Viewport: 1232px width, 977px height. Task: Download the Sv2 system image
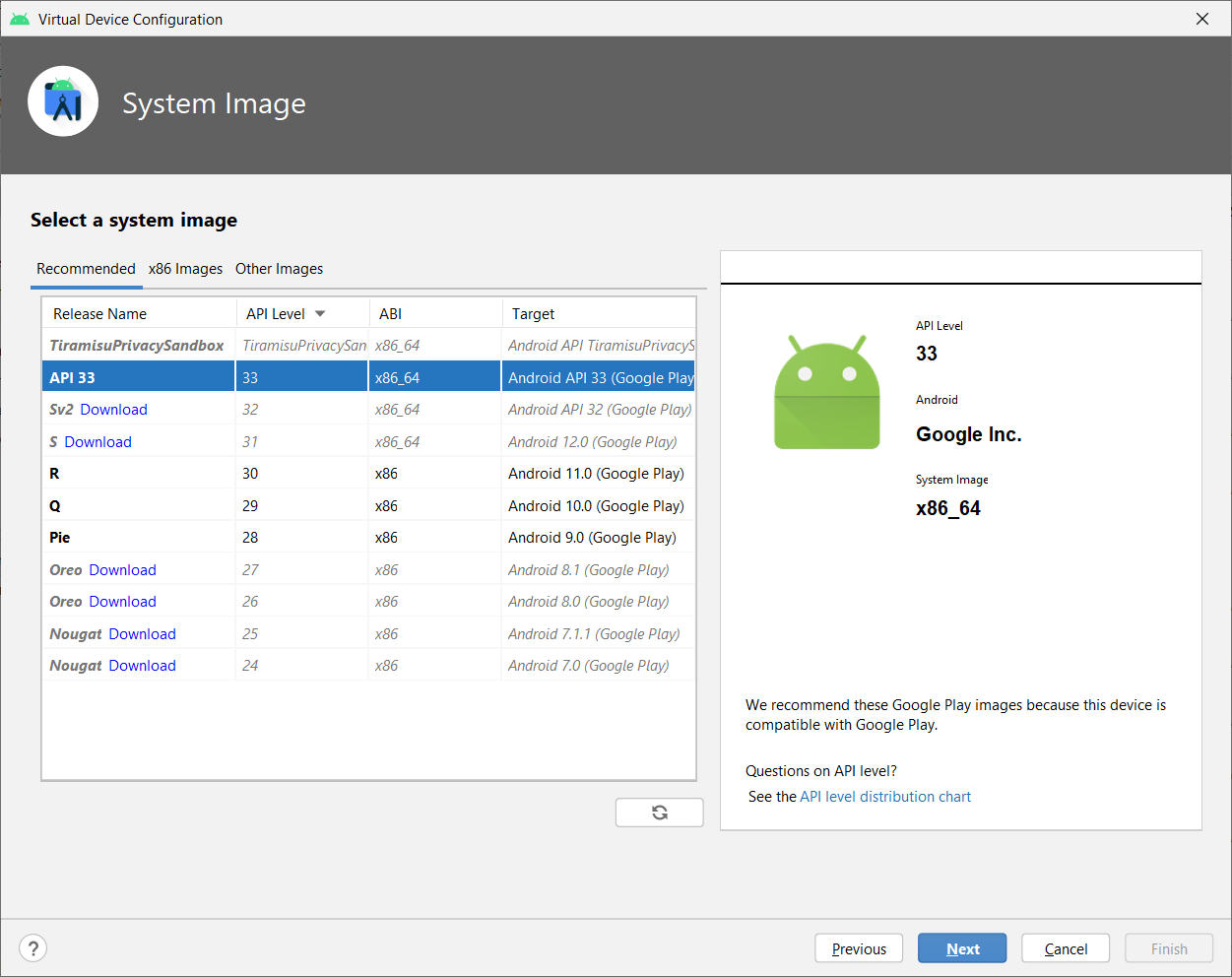coord(113,410)
